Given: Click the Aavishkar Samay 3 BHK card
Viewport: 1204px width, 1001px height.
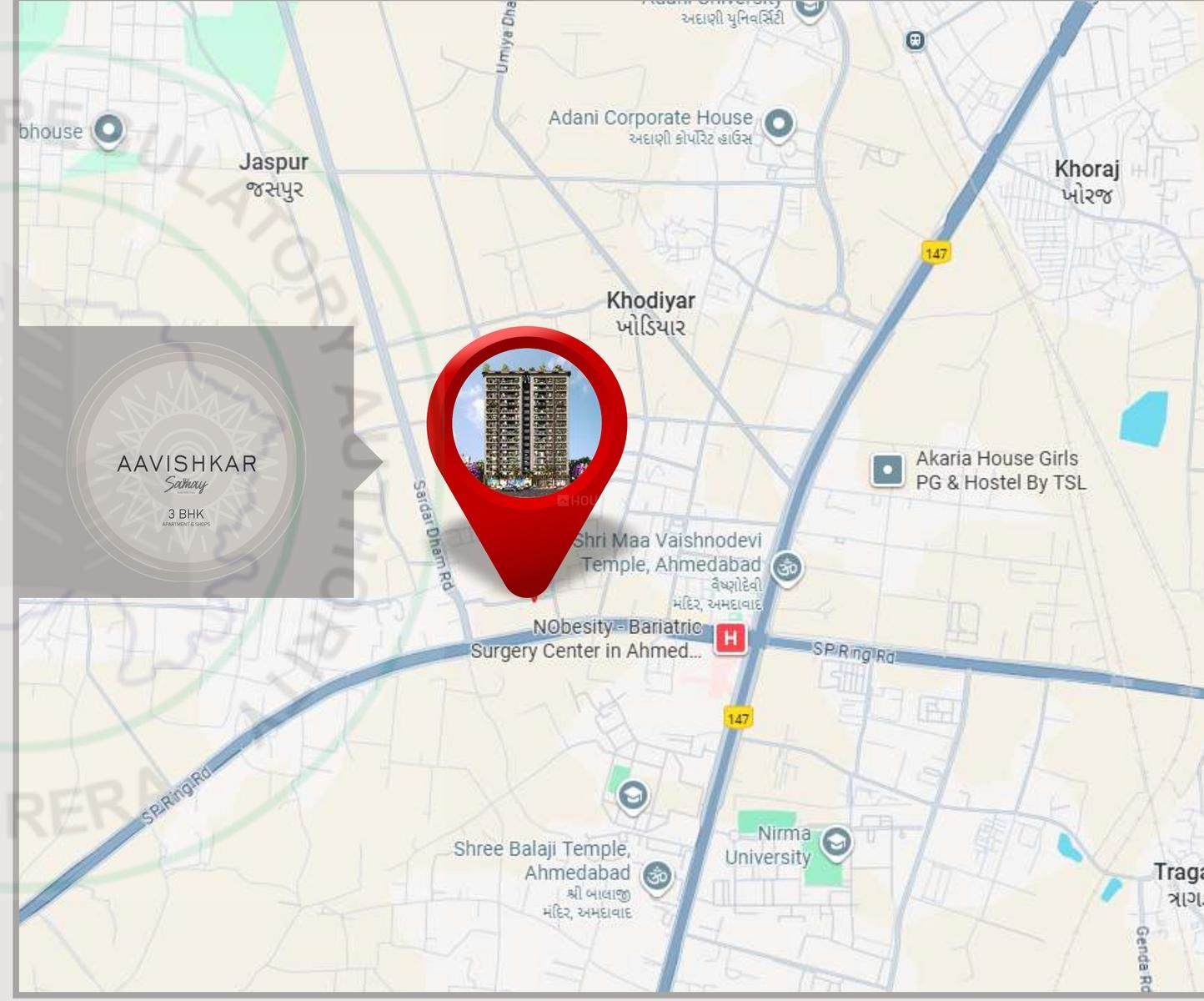Looking at the screenshot, I should click(186, 462).
